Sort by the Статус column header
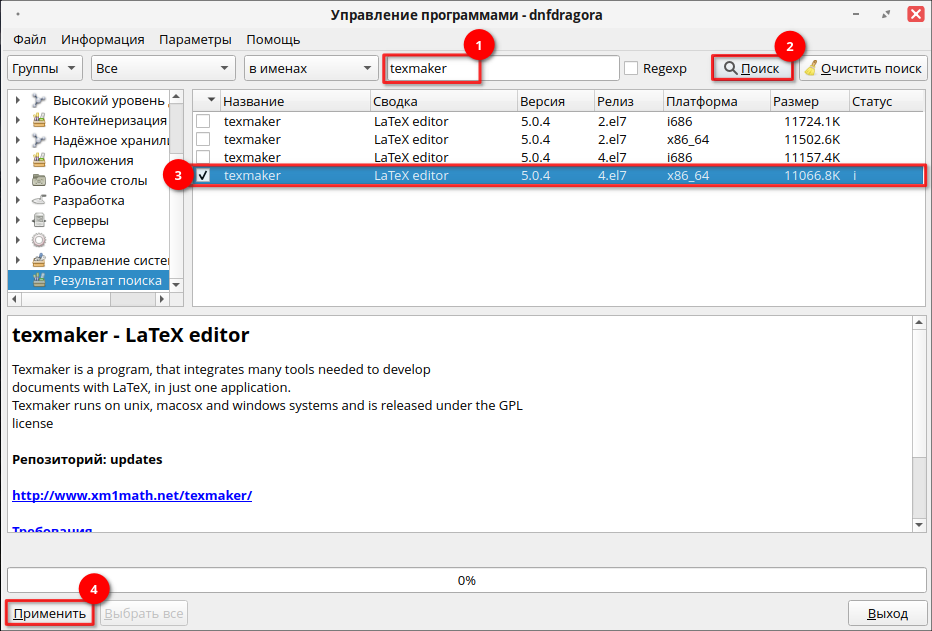The width and height of the screenshot is (932, 631). coord(887,101)
